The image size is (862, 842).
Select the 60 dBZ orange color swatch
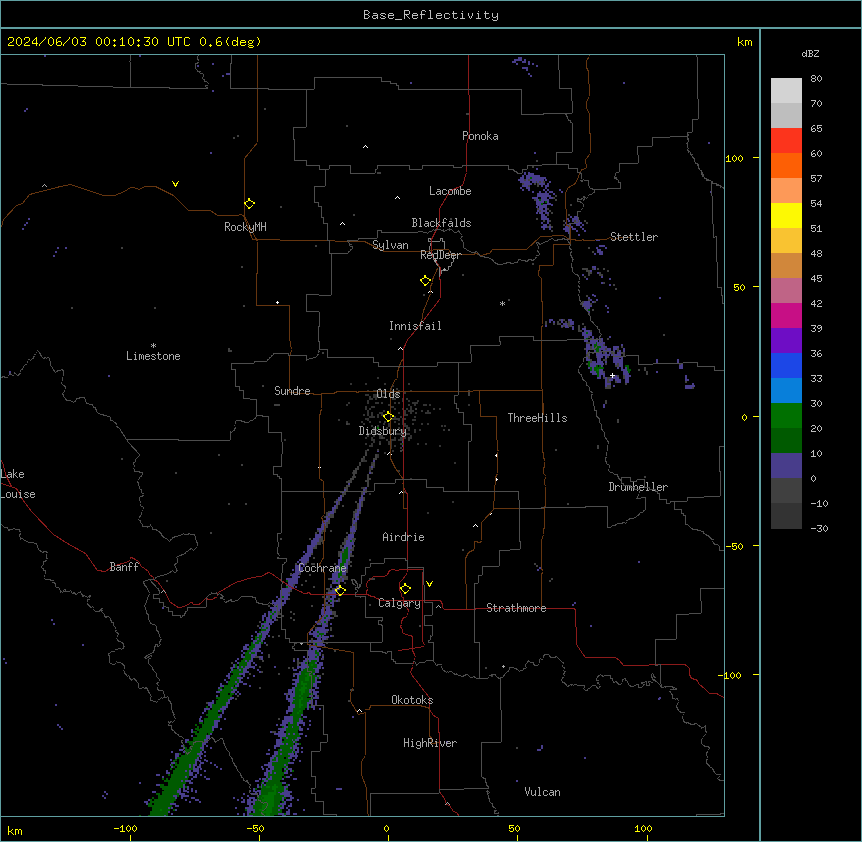click(786, 165)
